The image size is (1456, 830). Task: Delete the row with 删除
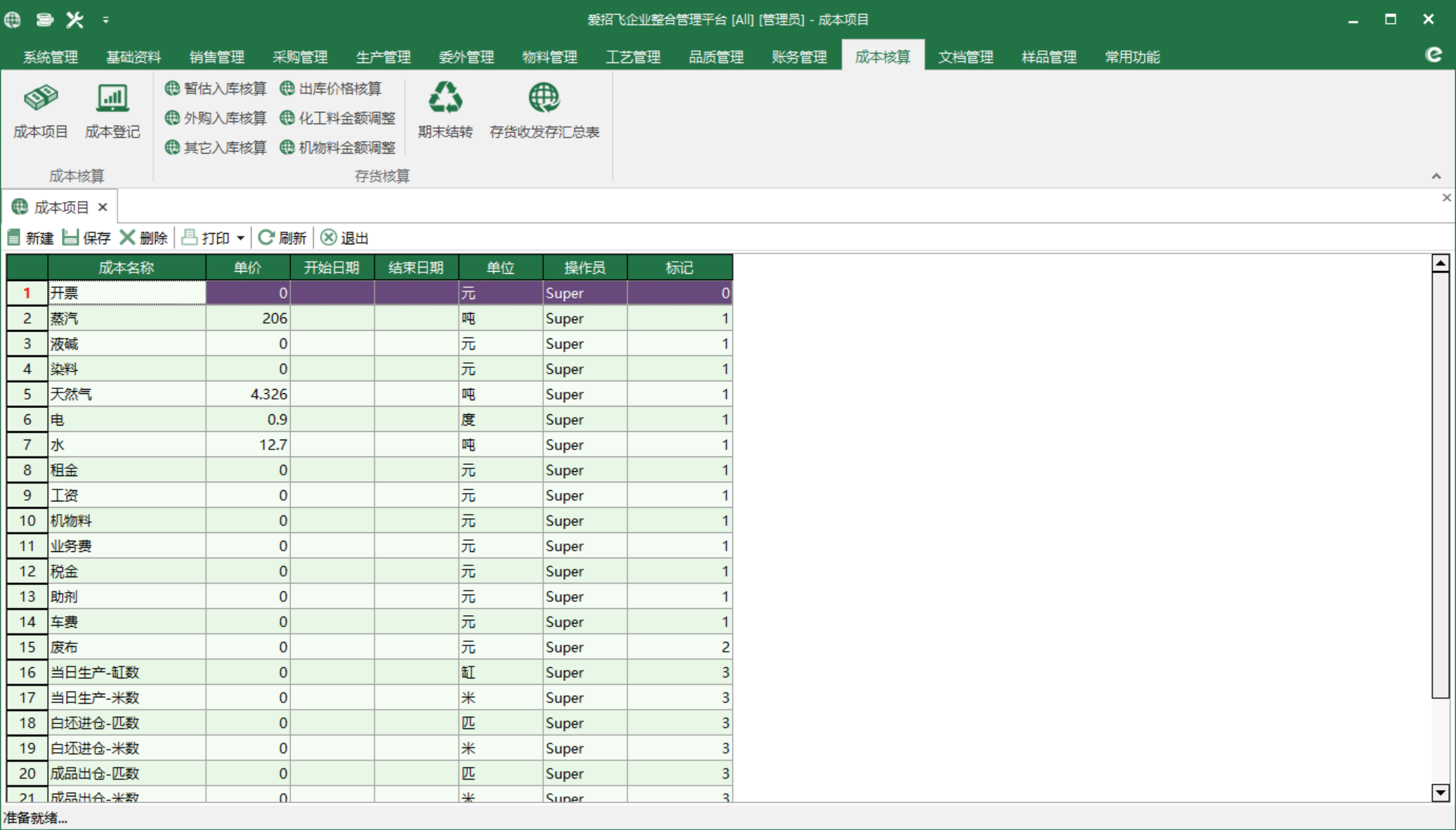click(144, 238)
